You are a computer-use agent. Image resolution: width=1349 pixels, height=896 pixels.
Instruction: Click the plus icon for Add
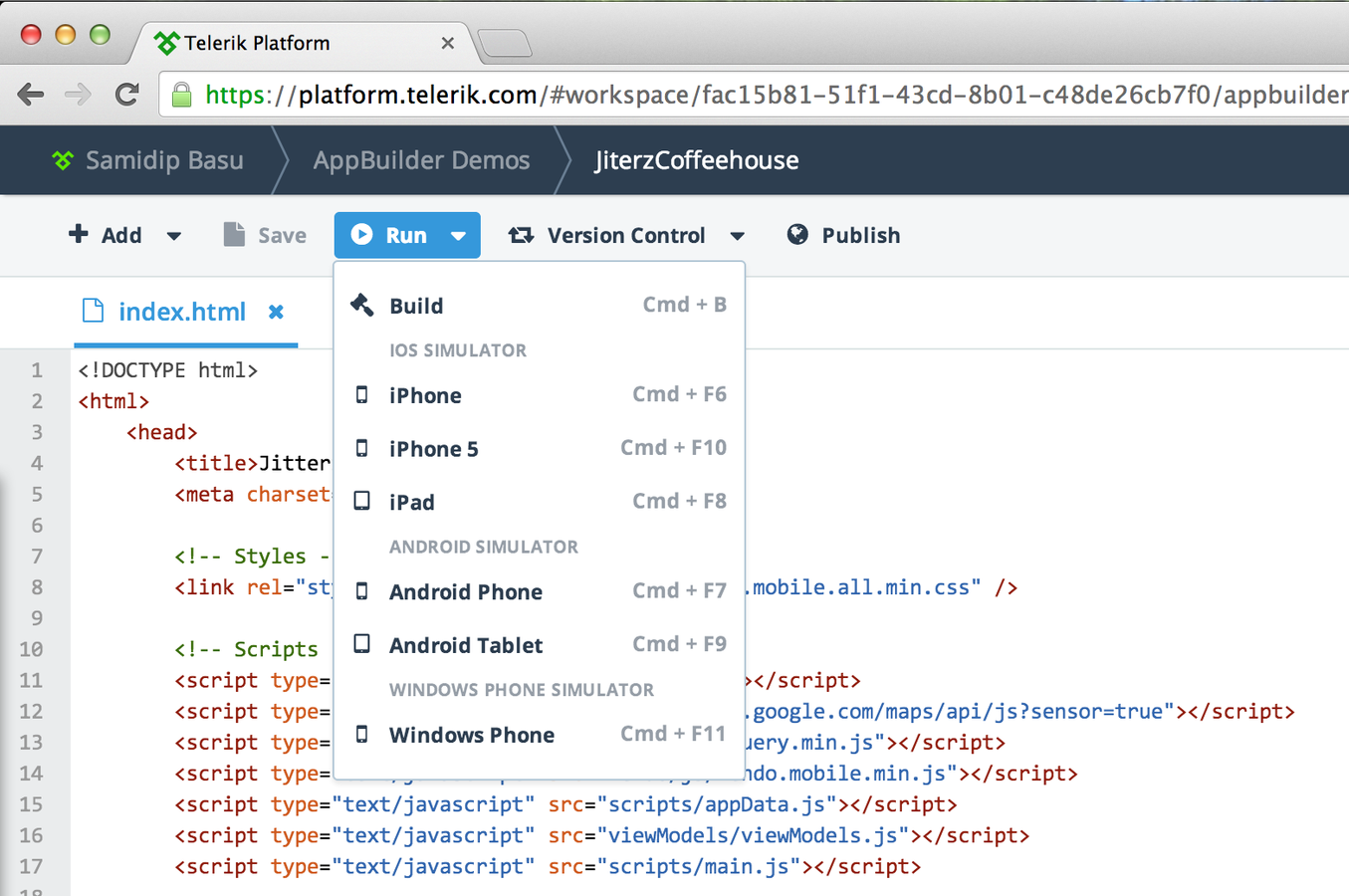(x=78, y=234)
